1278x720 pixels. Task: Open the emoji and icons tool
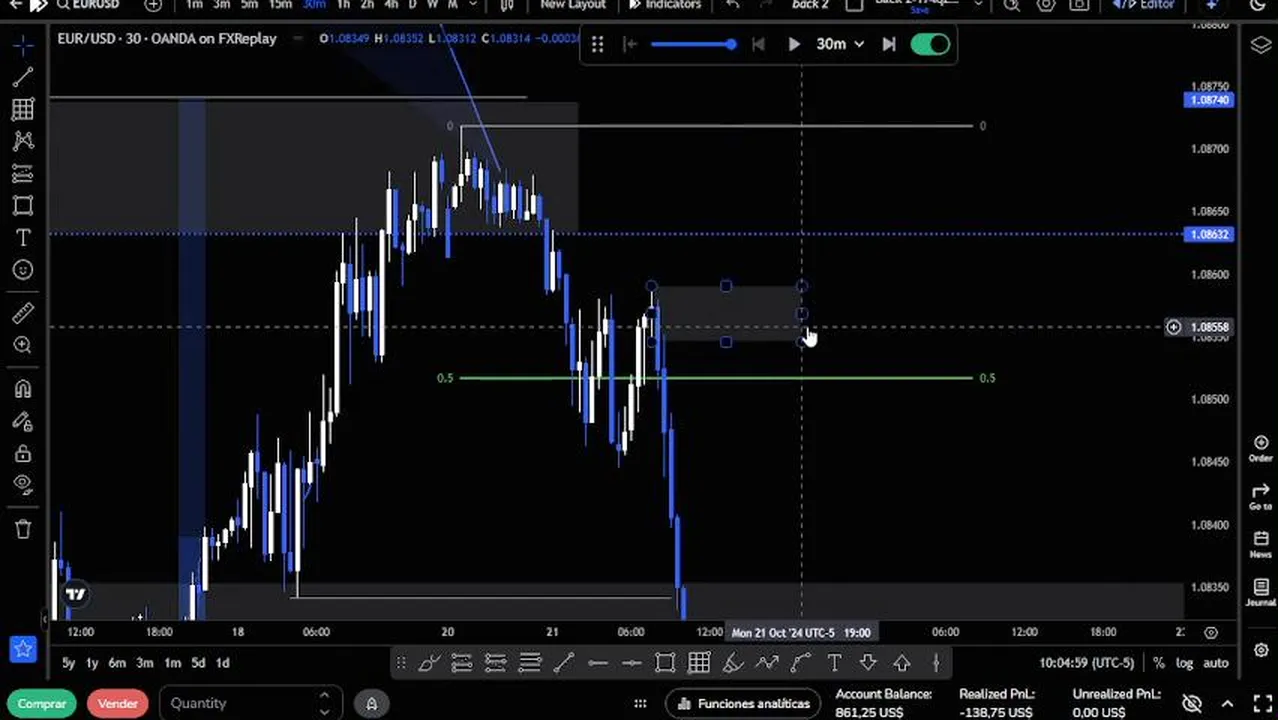pos(23,270)
